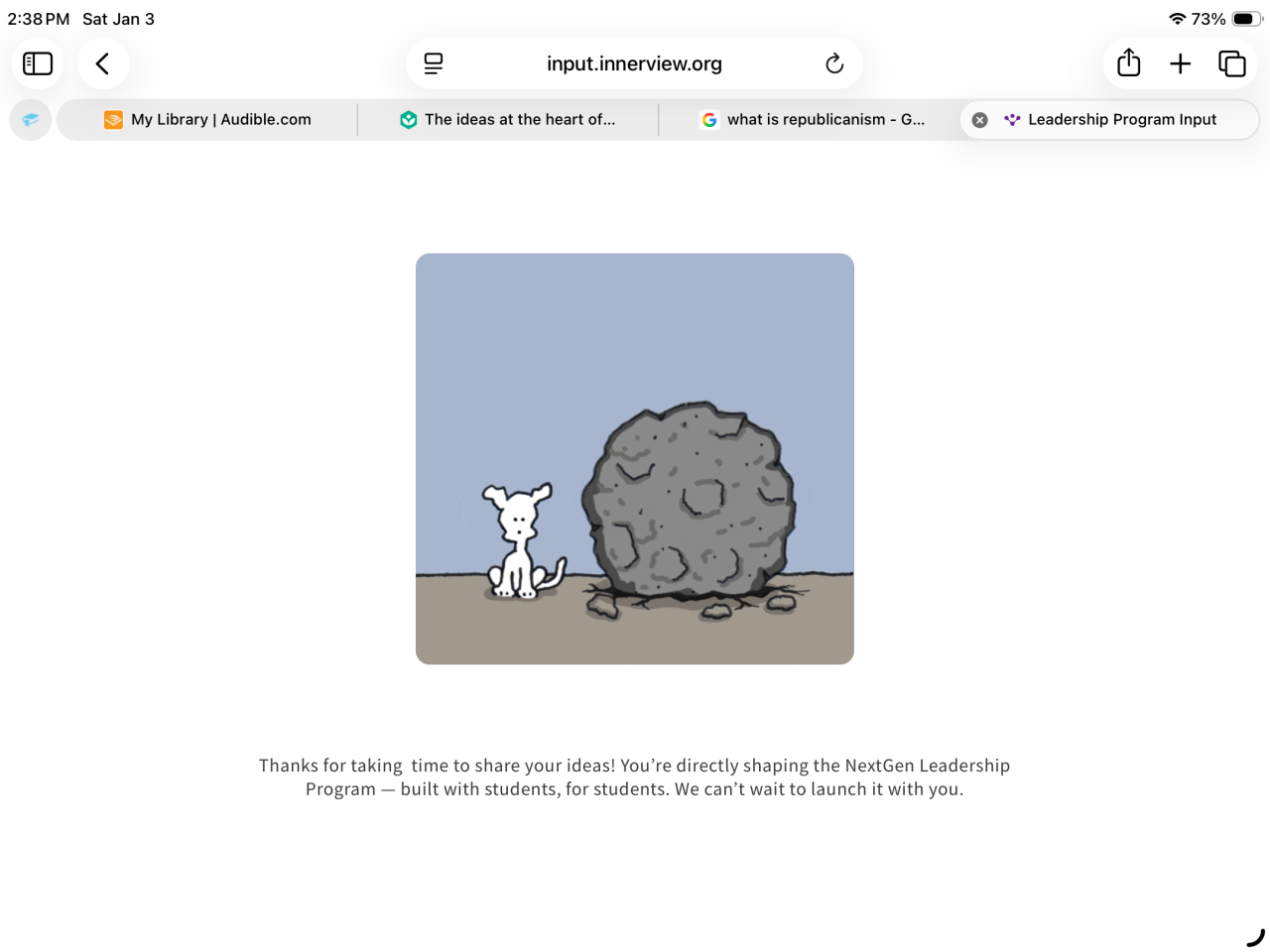This screenshot has width=1270, height=952.
Task: Close the Leadership Program Input tab
Action: click(979, 120)
